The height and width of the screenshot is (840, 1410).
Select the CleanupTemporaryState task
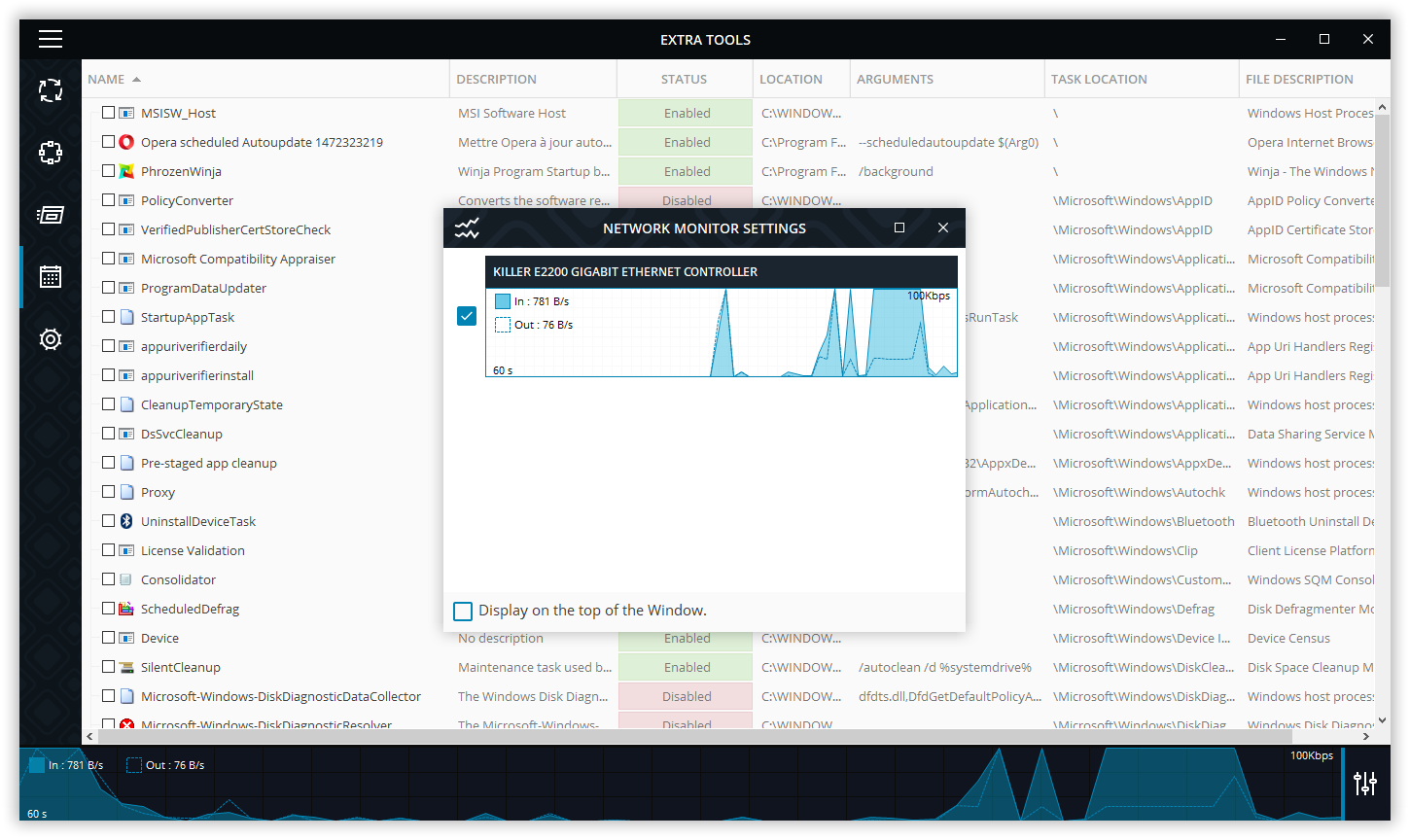click(x=212, y=404)
